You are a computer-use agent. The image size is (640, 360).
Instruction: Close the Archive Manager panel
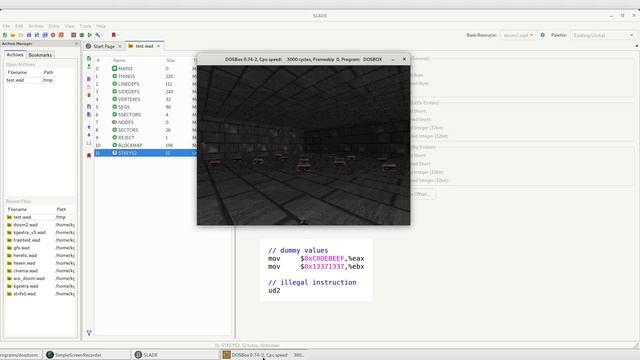(76, 44)
